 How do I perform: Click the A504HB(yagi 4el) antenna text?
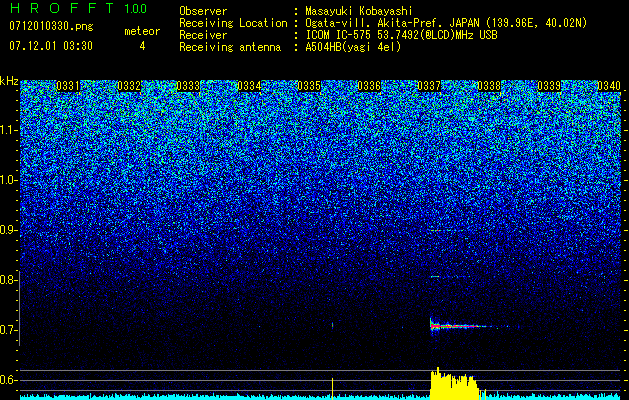click(x=353, y=47)
